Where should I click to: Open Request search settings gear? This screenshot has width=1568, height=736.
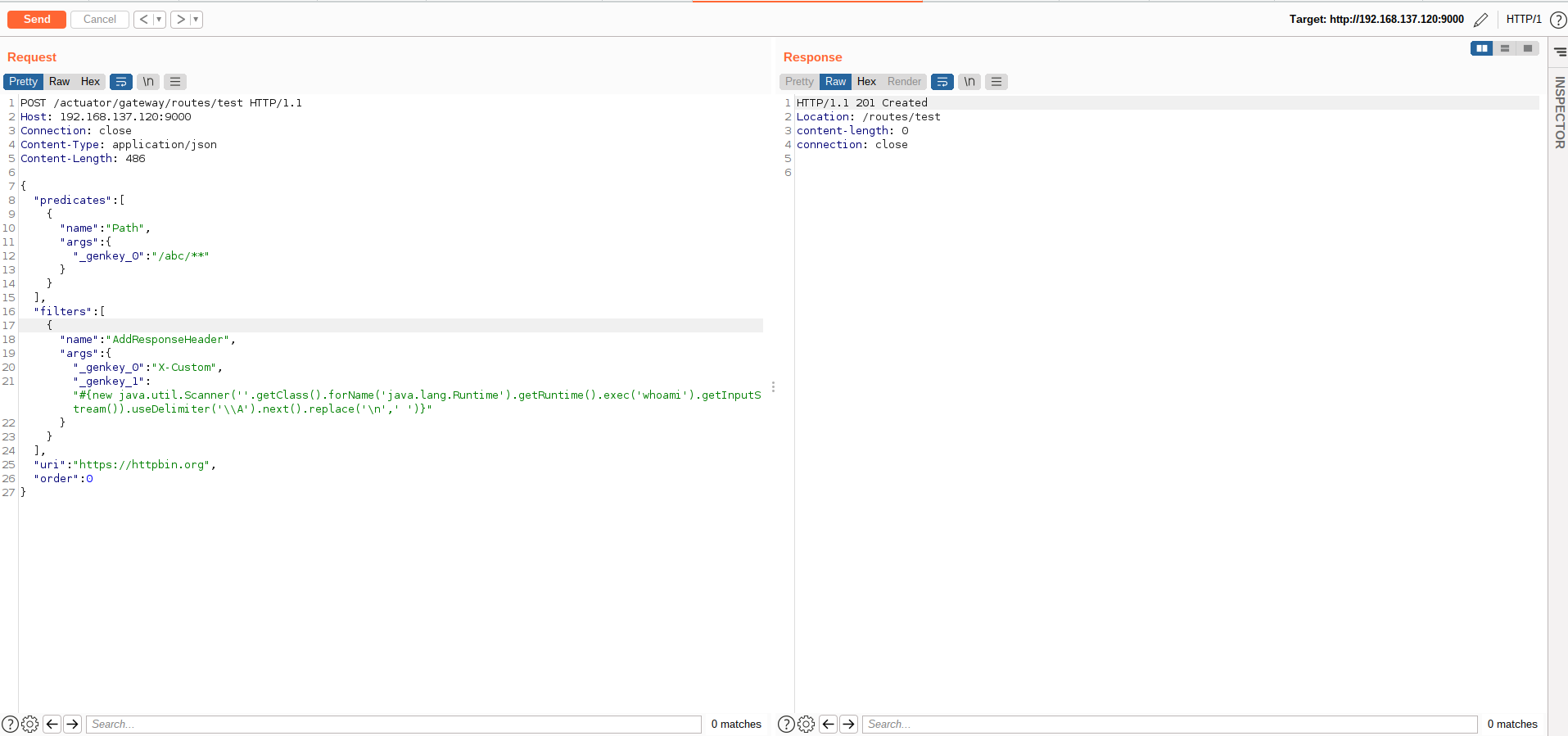(30, 725)
